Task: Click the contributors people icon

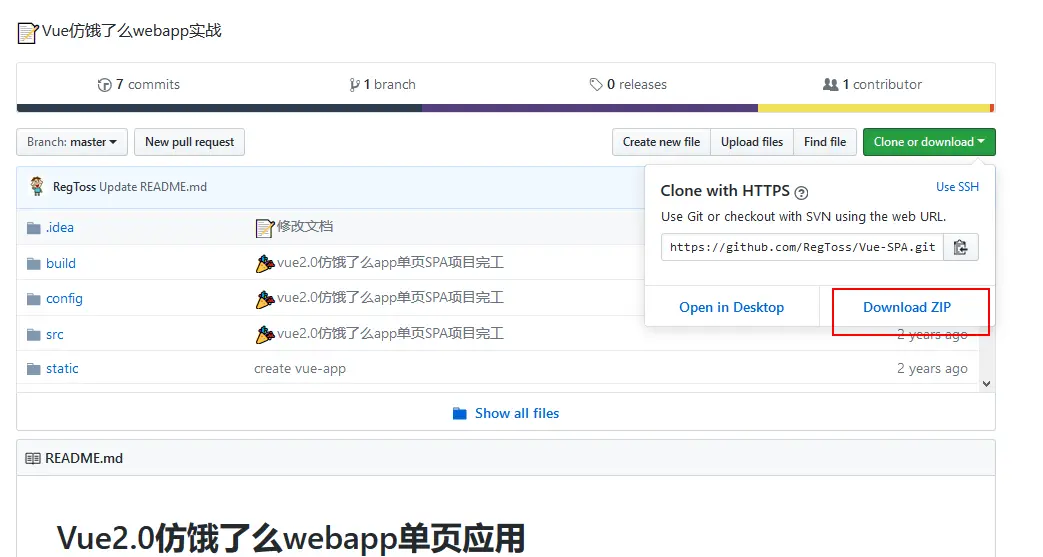Action: [x=830, y=85]
